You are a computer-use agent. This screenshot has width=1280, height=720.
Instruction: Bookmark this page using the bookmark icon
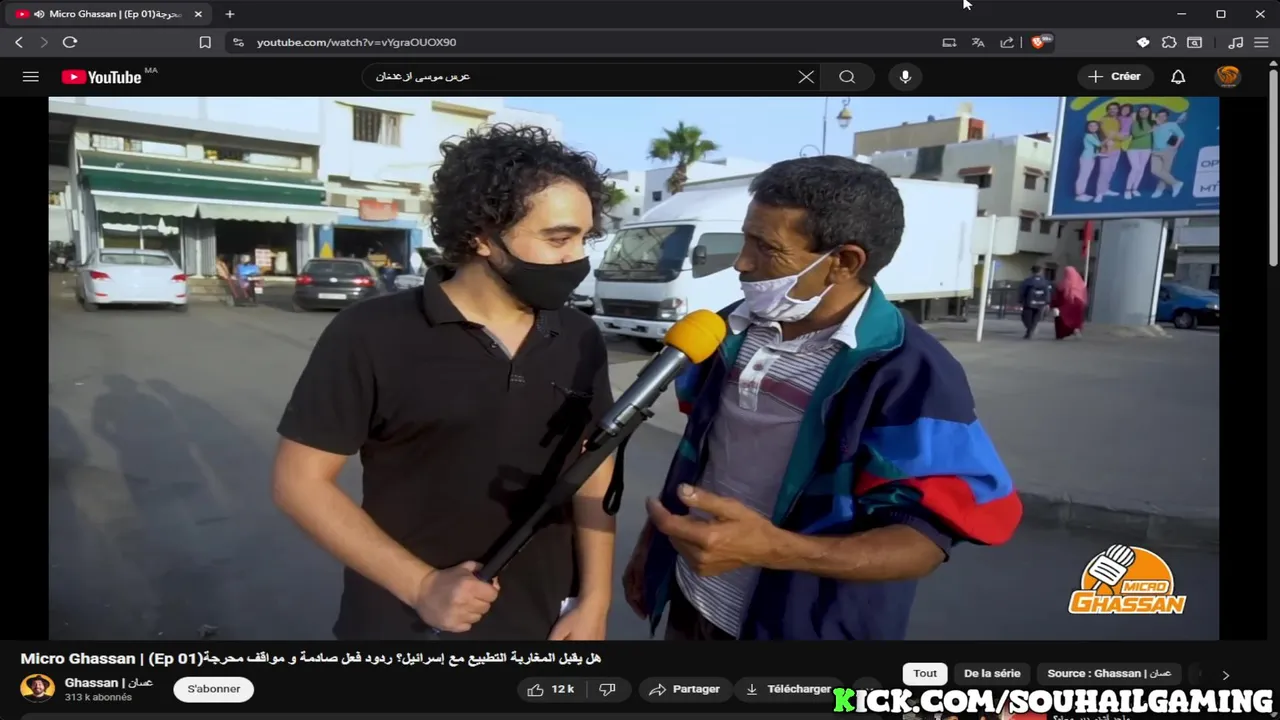(205, 42)
